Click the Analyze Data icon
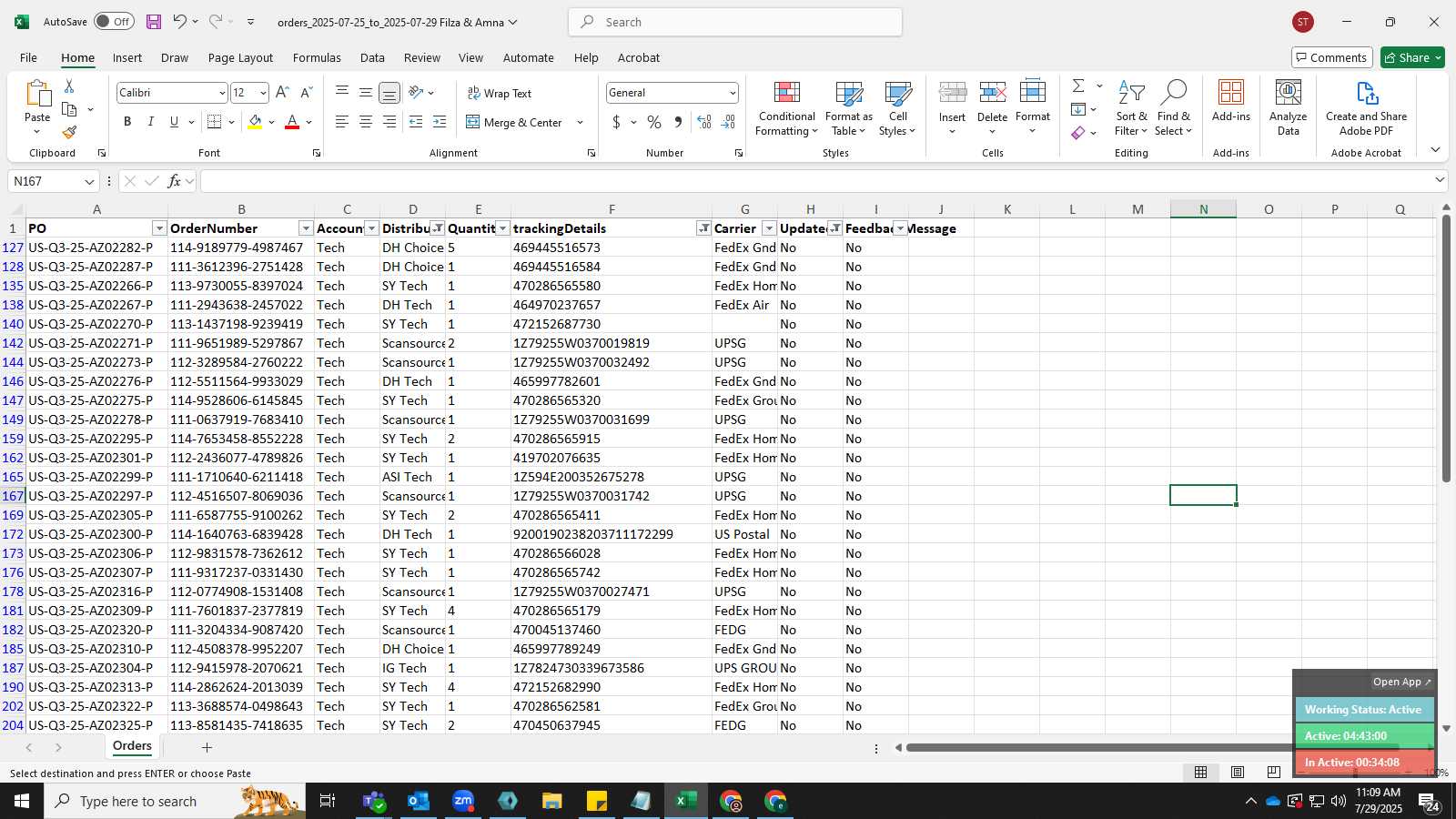Screen dimensions: 1456x819 [x=1288, y=107]
